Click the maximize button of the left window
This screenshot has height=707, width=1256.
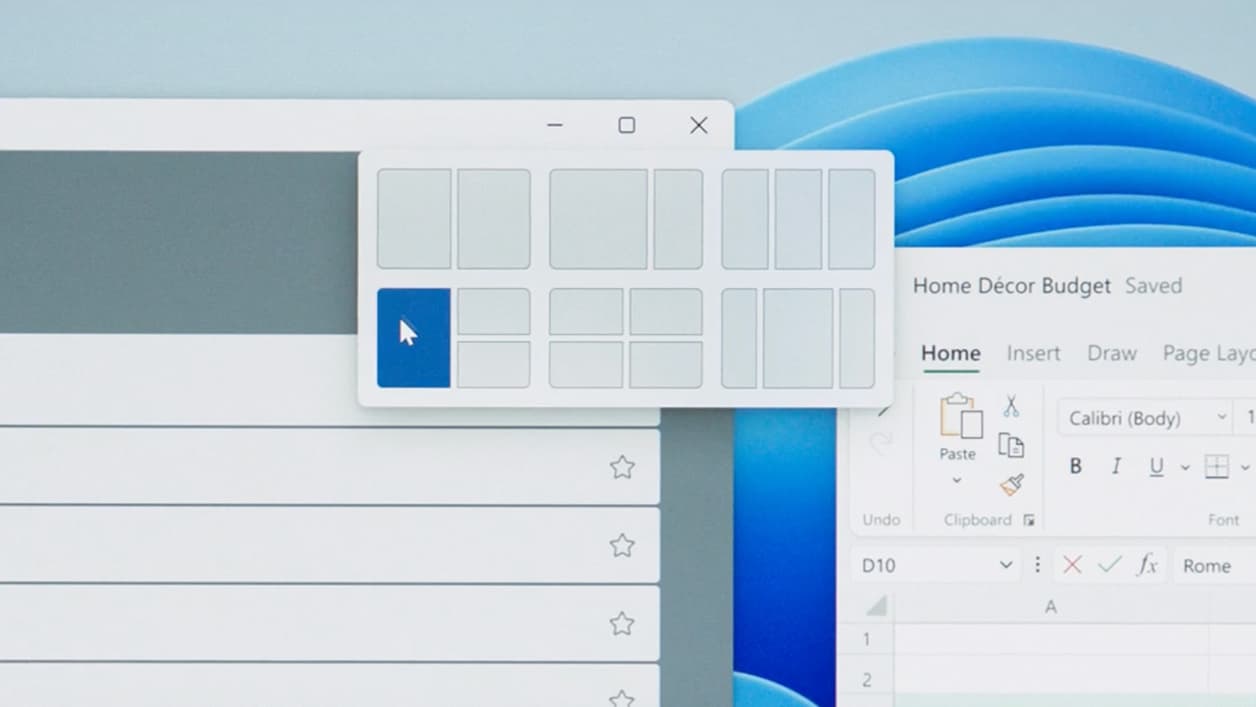click(x=626, y=125)
